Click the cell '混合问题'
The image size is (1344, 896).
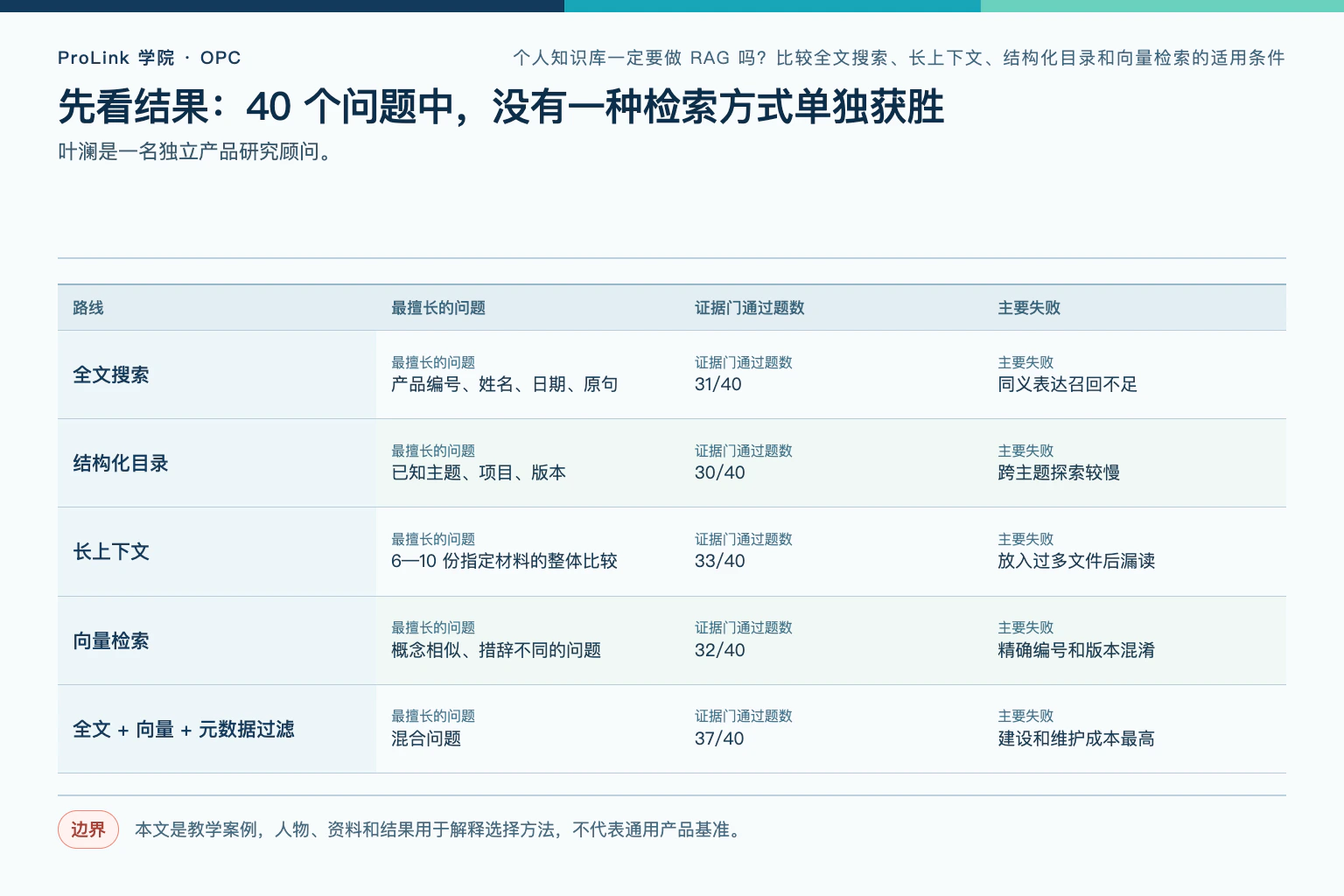pos(426,738)
